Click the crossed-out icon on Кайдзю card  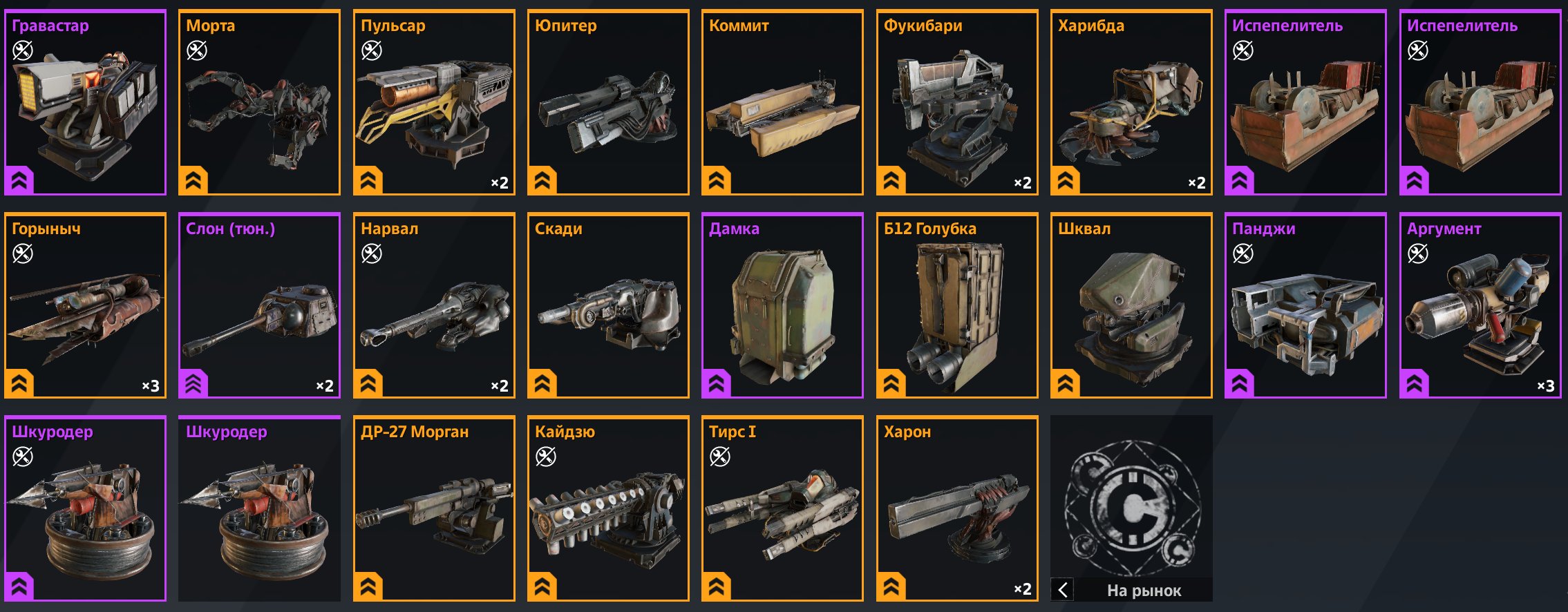(546, 457)
